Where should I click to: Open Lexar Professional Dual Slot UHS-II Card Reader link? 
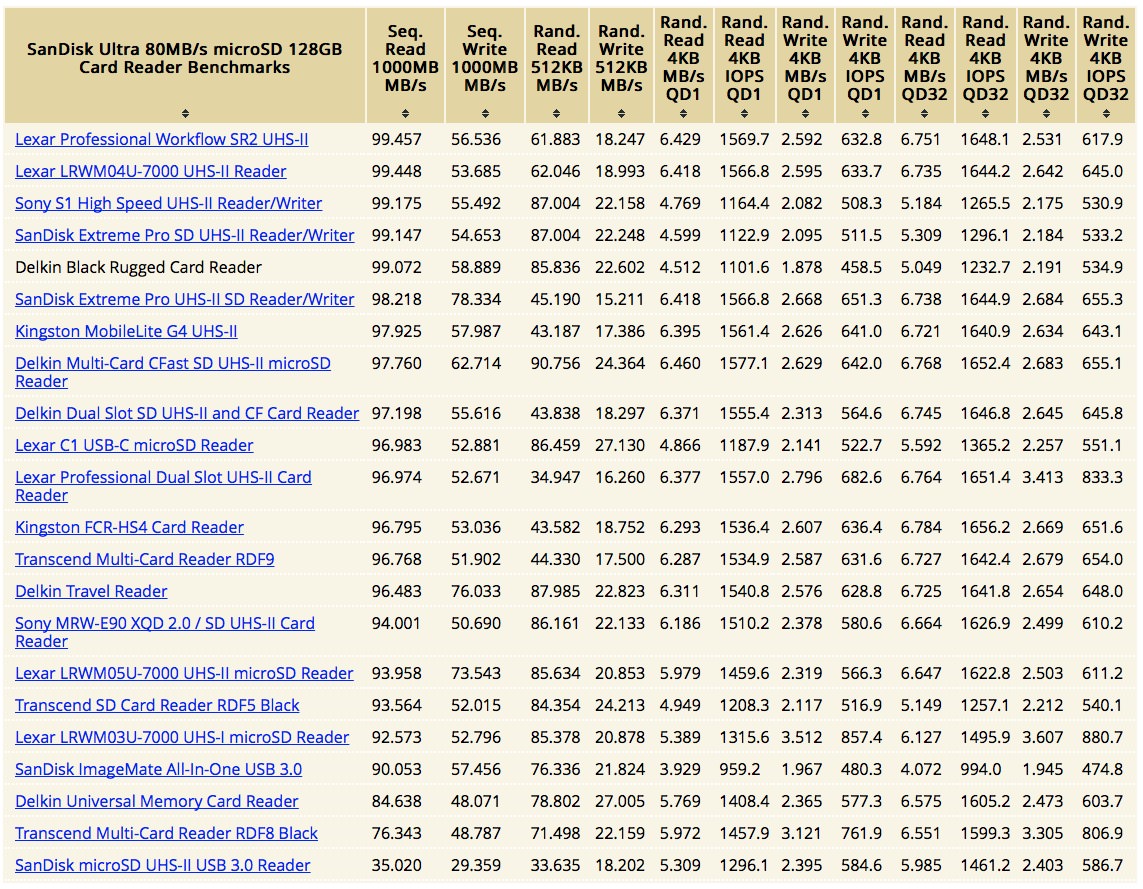(x=163, y=486)
